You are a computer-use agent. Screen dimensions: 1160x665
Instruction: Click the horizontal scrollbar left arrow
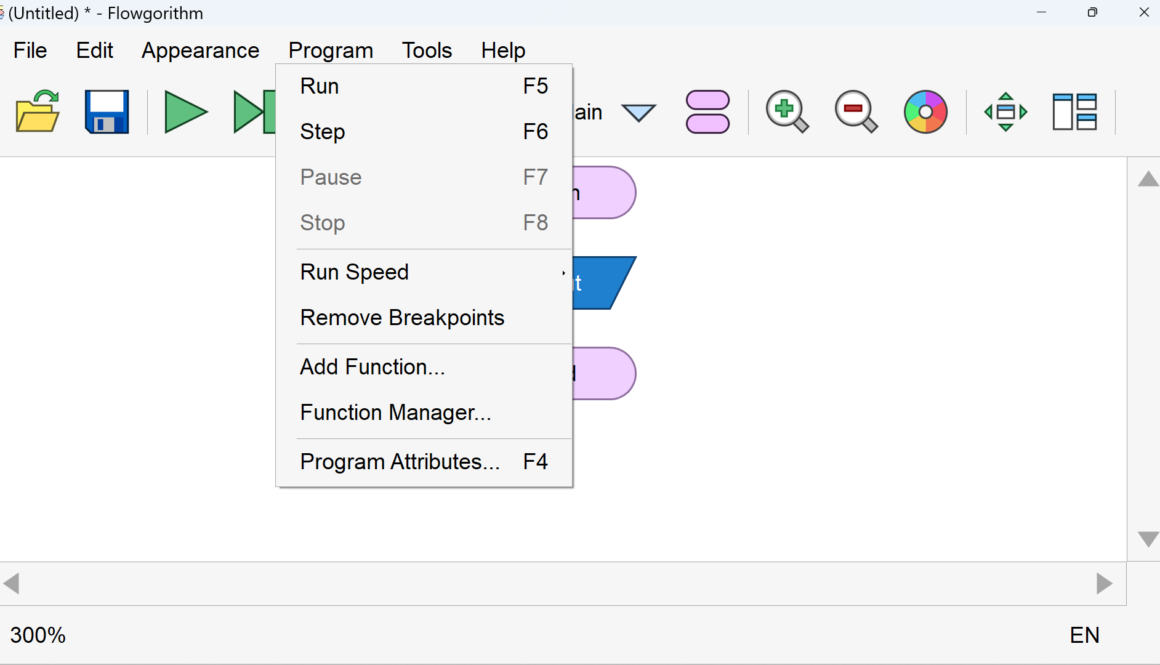coord(11,584)
